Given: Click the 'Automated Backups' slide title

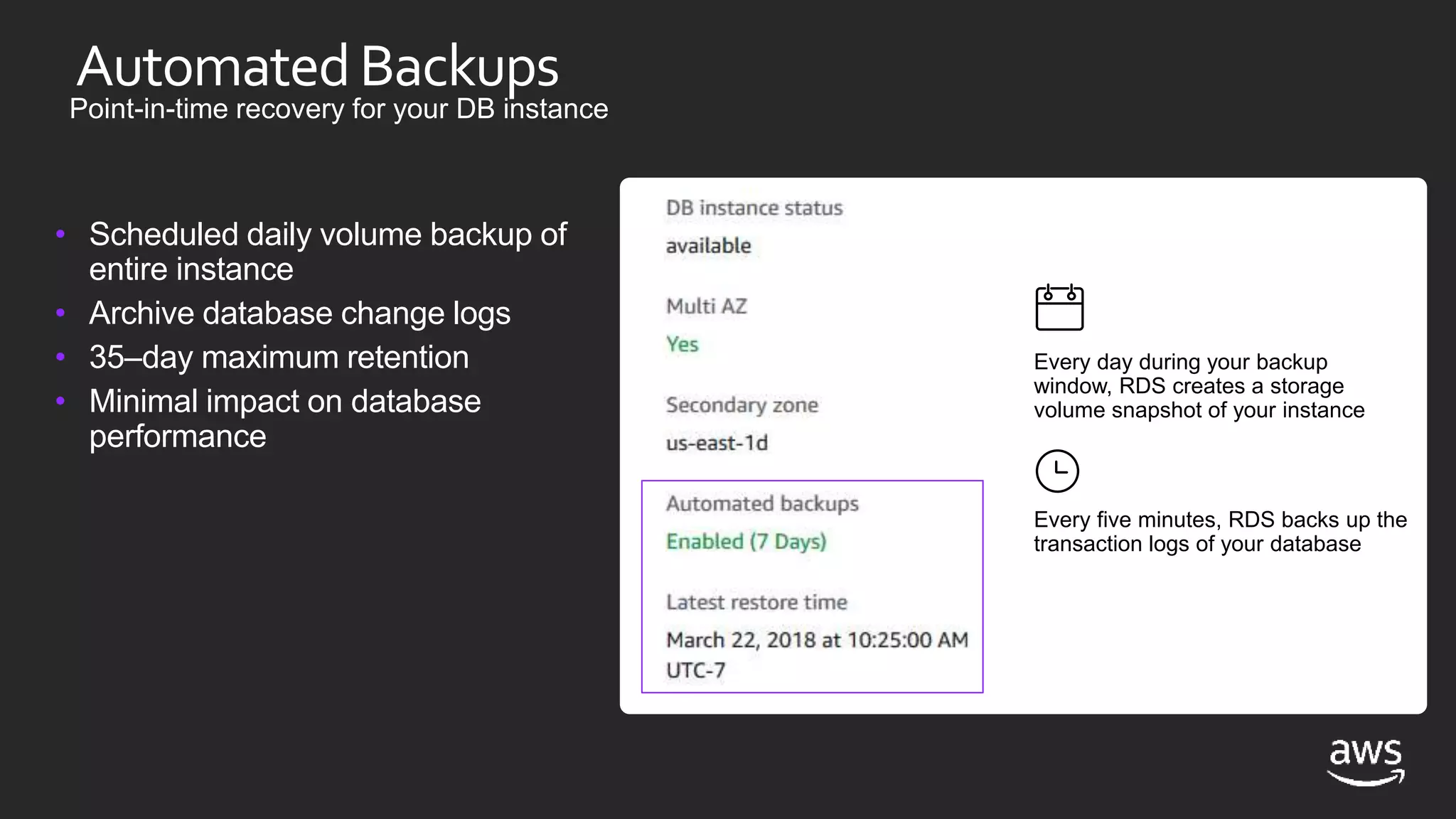Looking at the screenshot, I should (318, 67).
